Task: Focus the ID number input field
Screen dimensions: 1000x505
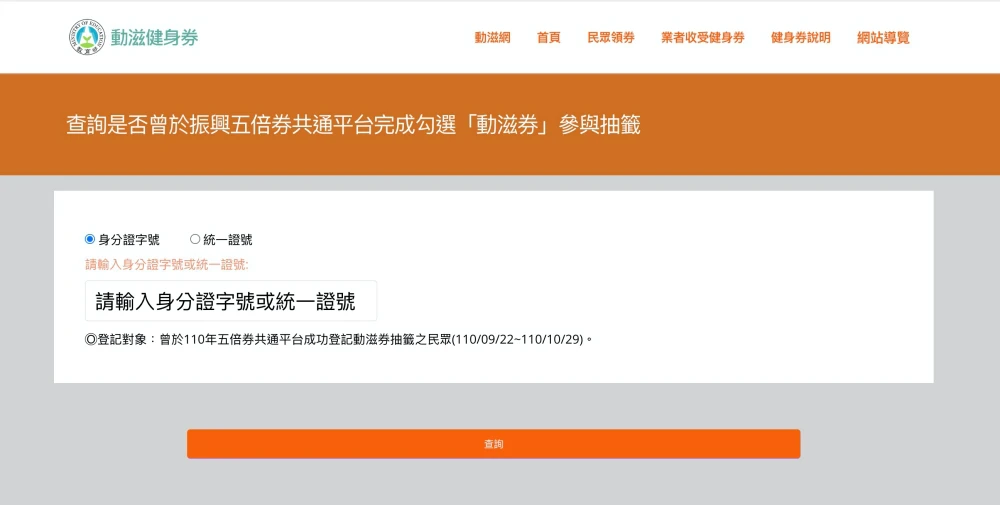Action: (x=231, y=301)
